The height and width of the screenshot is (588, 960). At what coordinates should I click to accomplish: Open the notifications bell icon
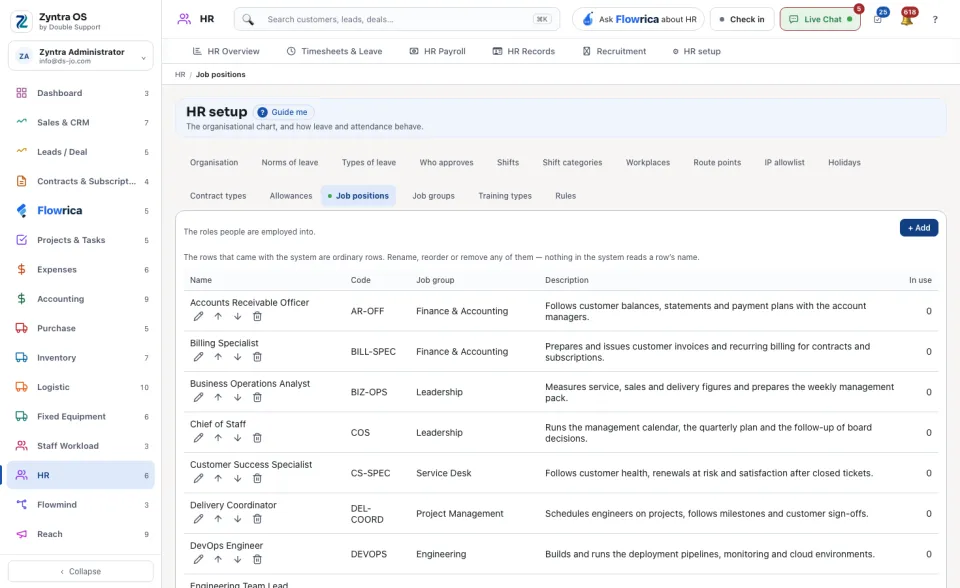[x=907, y=19]
